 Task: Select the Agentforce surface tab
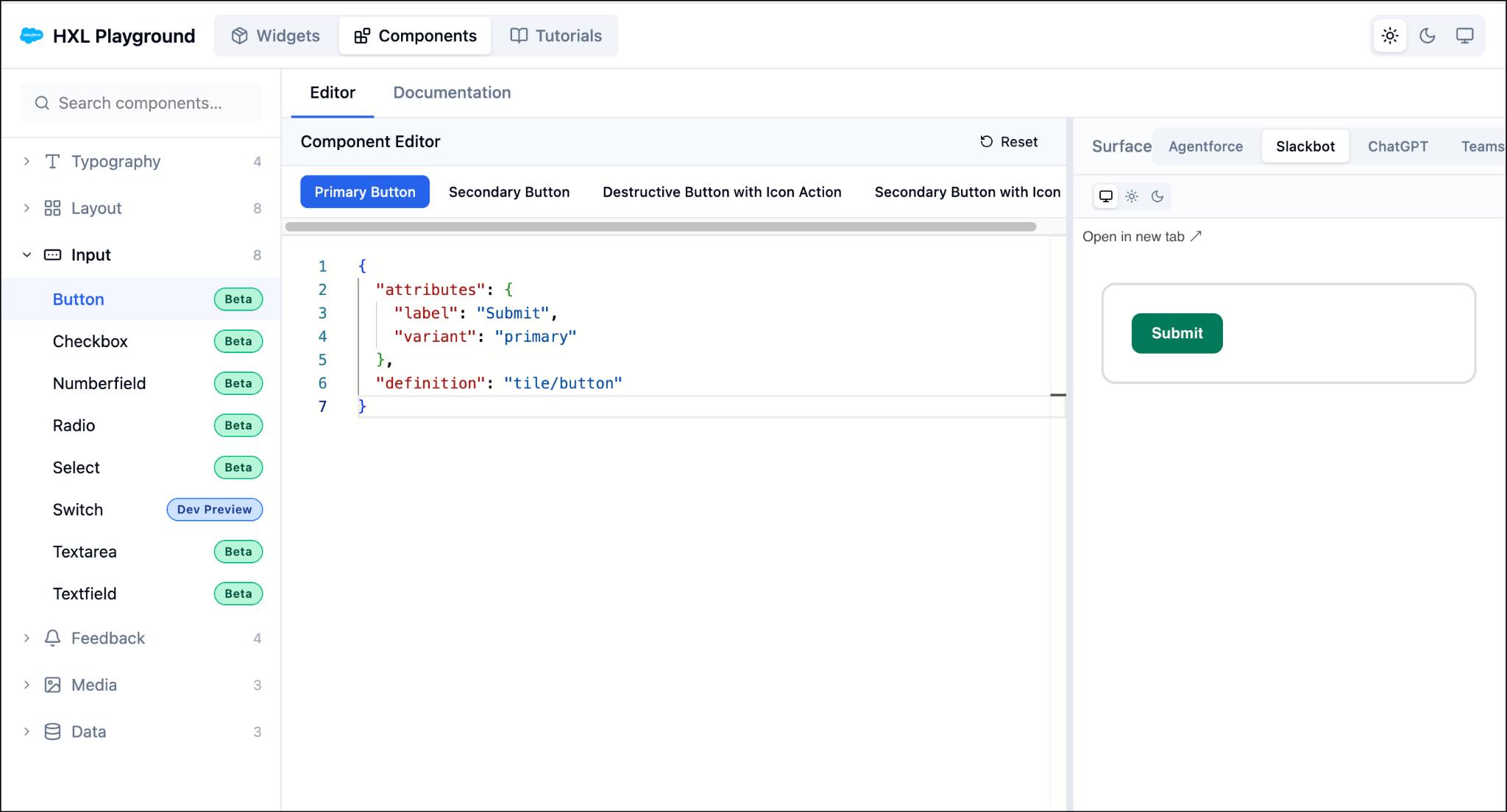pos(1205,146)
